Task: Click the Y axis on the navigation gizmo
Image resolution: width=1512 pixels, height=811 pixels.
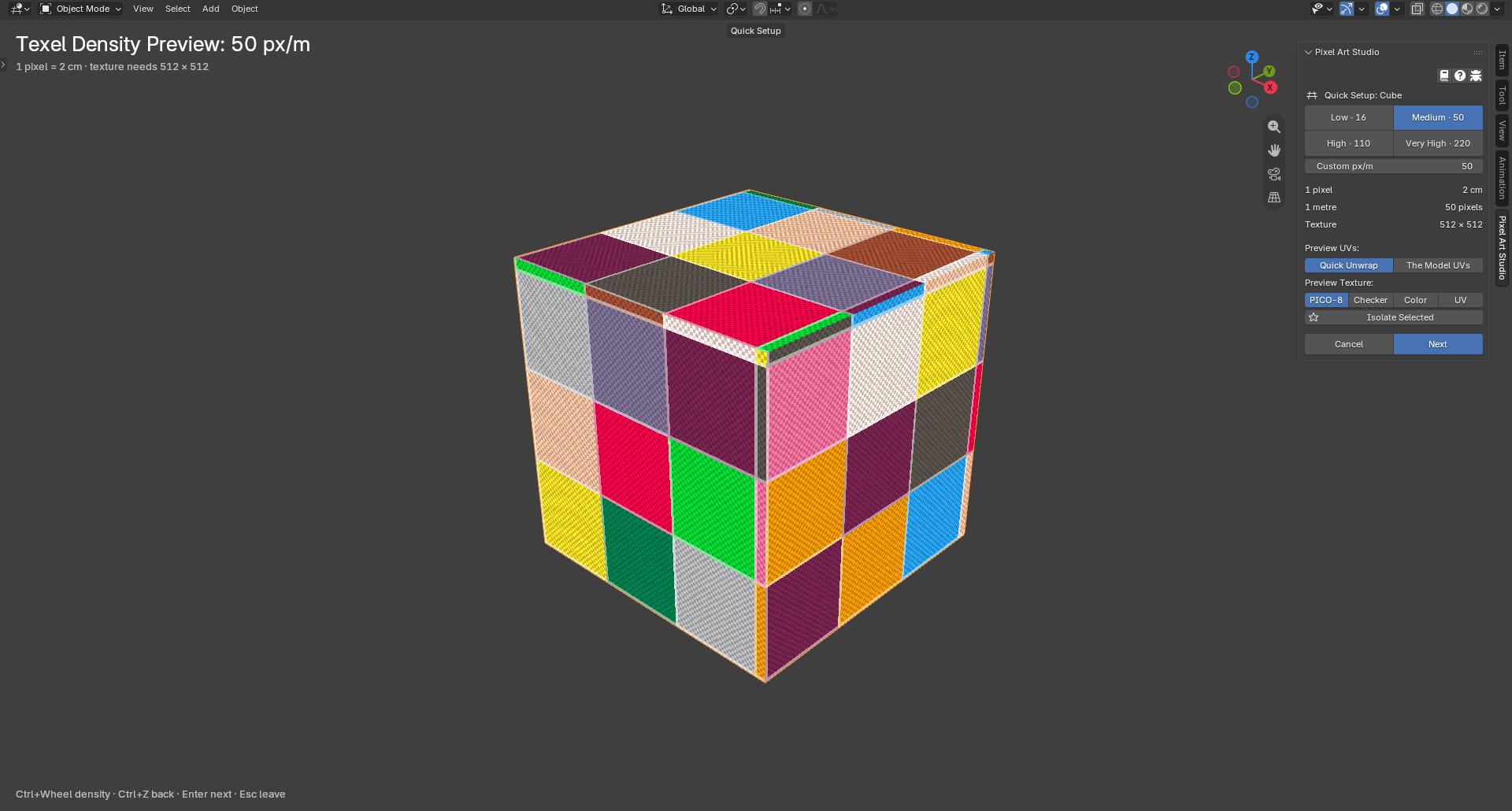Action: coord(1269,72)
